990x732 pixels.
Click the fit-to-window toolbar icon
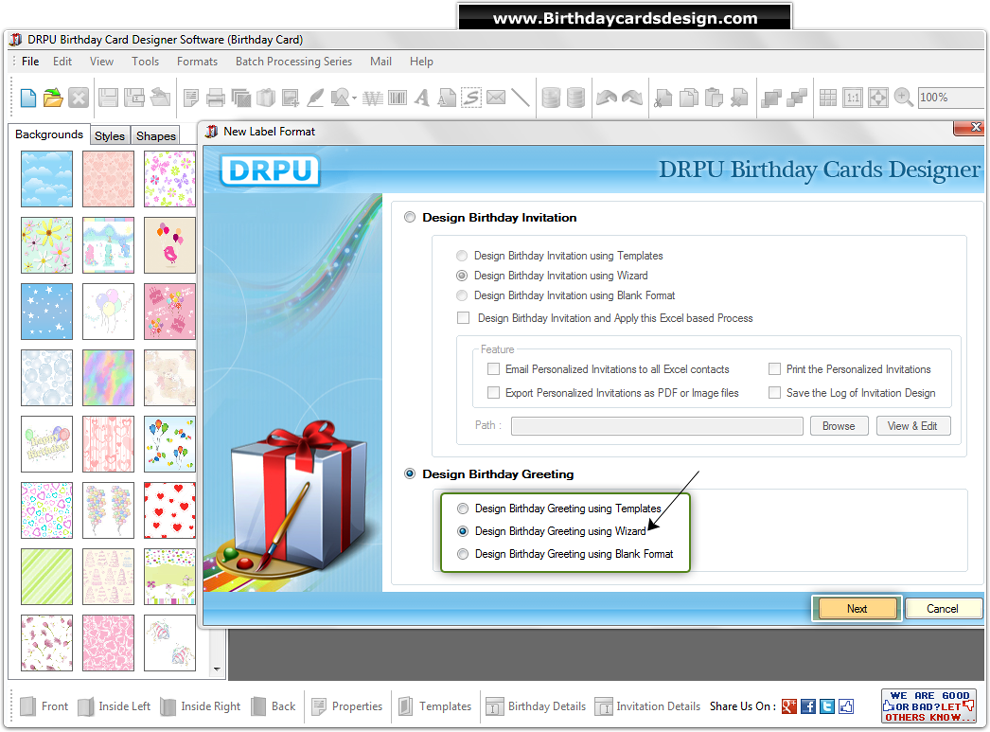coord(878,98)
